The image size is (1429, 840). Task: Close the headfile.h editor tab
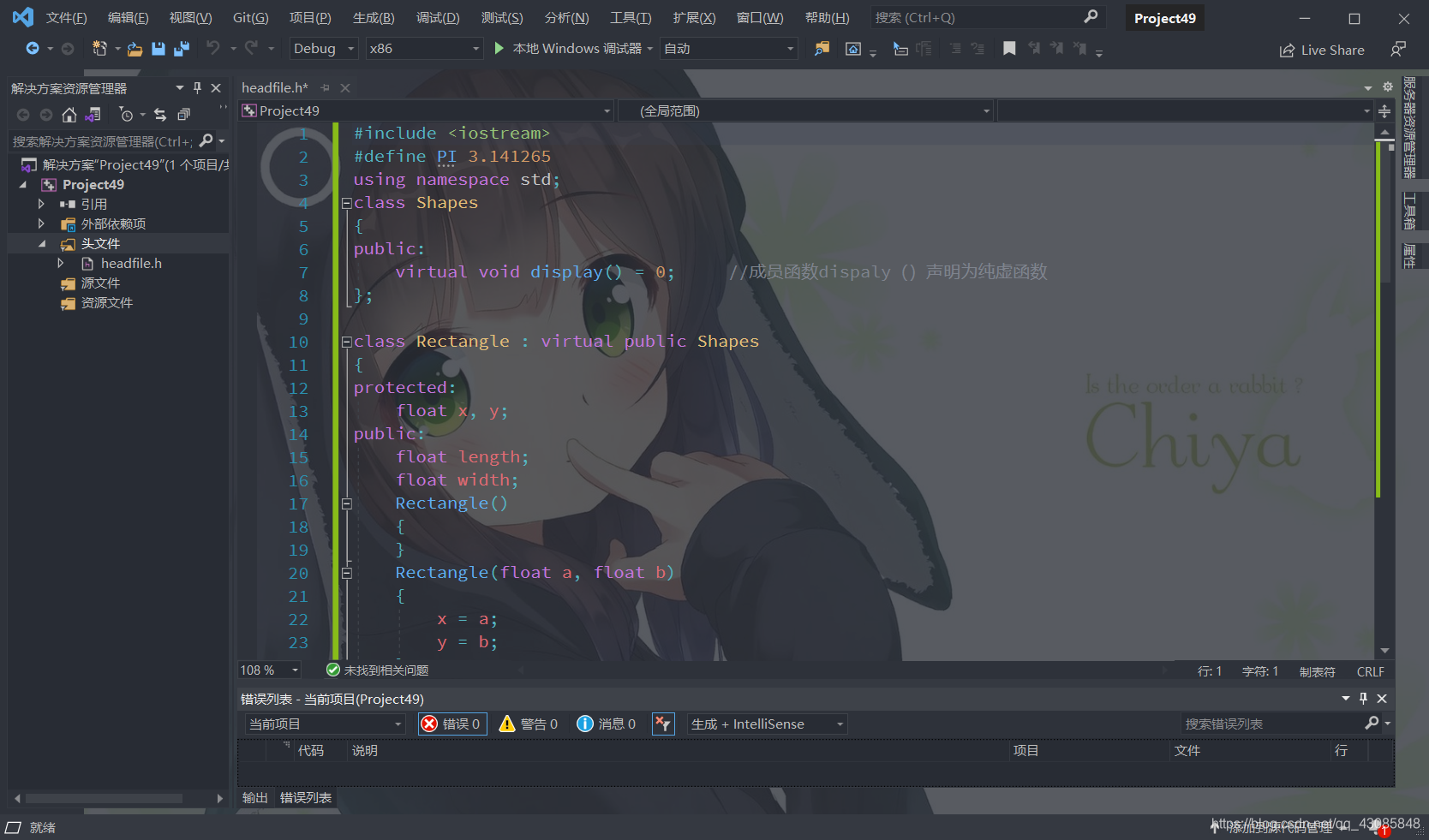tap(345, 87)
